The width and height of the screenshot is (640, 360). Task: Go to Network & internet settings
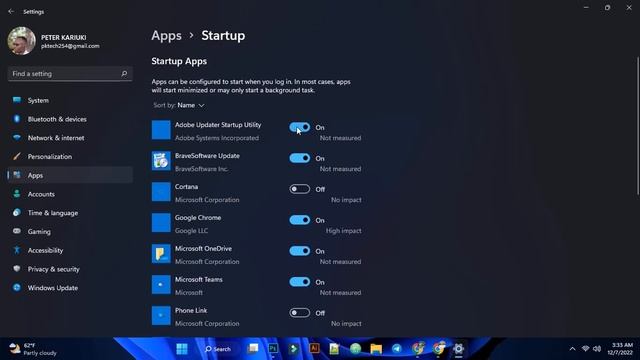(70, 138)
